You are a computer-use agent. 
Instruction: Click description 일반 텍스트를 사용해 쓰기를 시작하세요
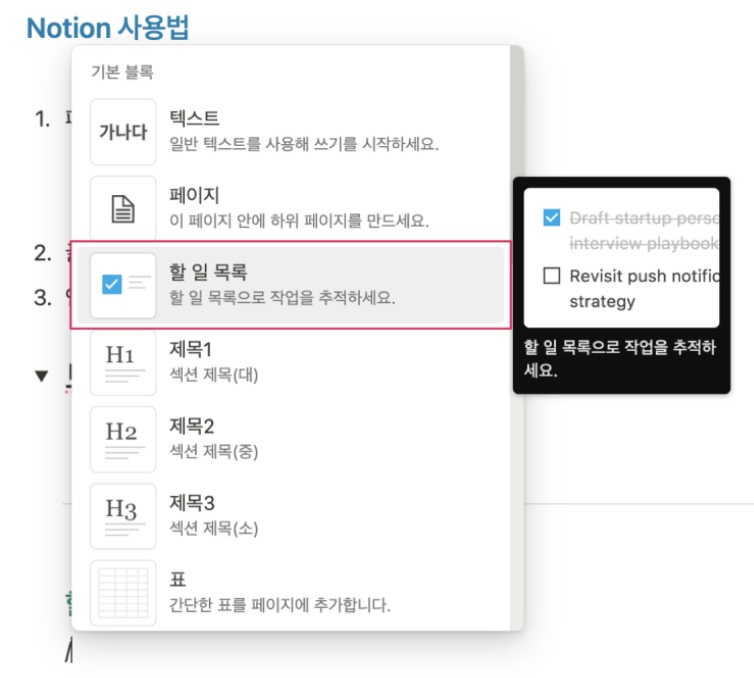304,144
